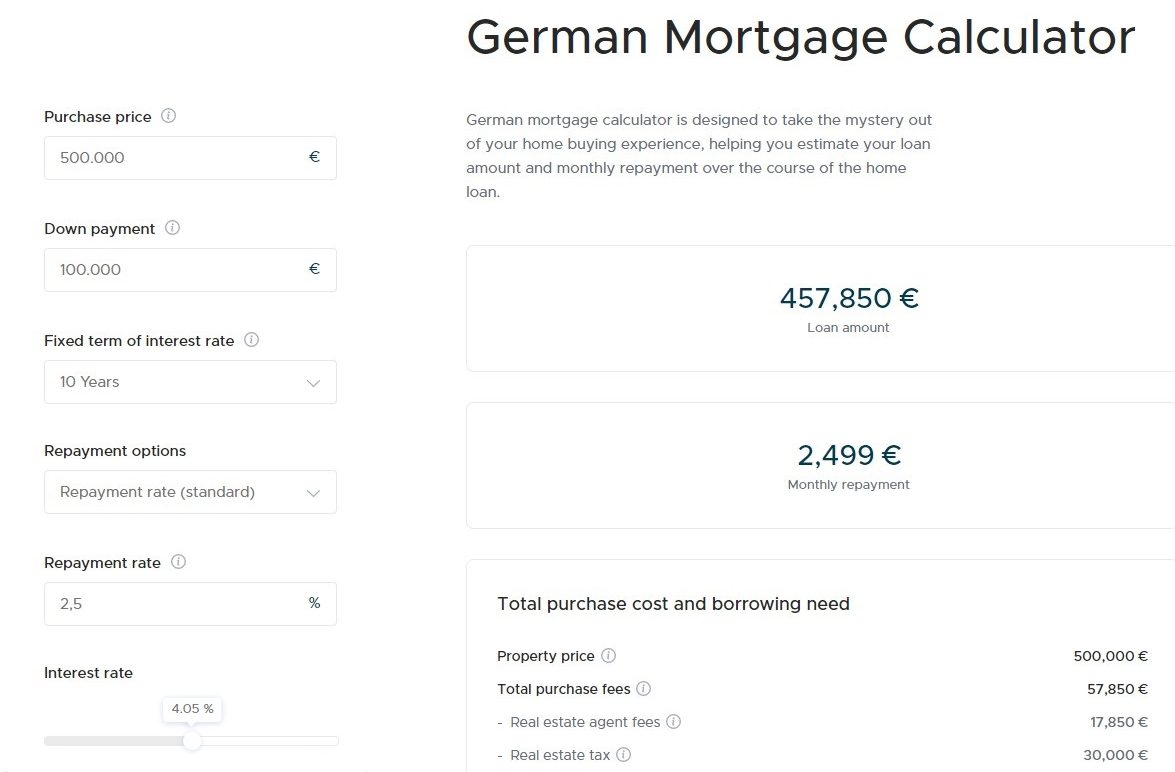Open info tooltip for Fixed term of interest rate

(x=251, y=340)
